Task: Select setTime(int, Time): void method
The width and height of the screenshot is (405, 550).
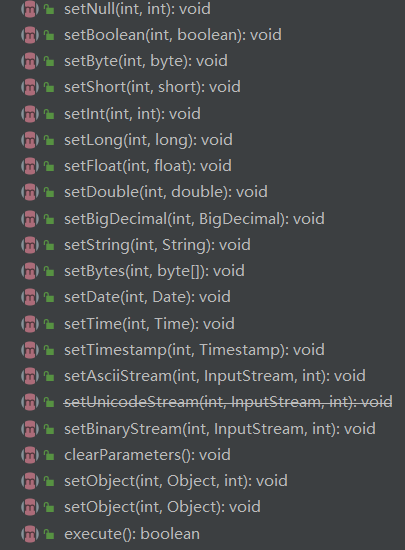Action: click(149, 323)
